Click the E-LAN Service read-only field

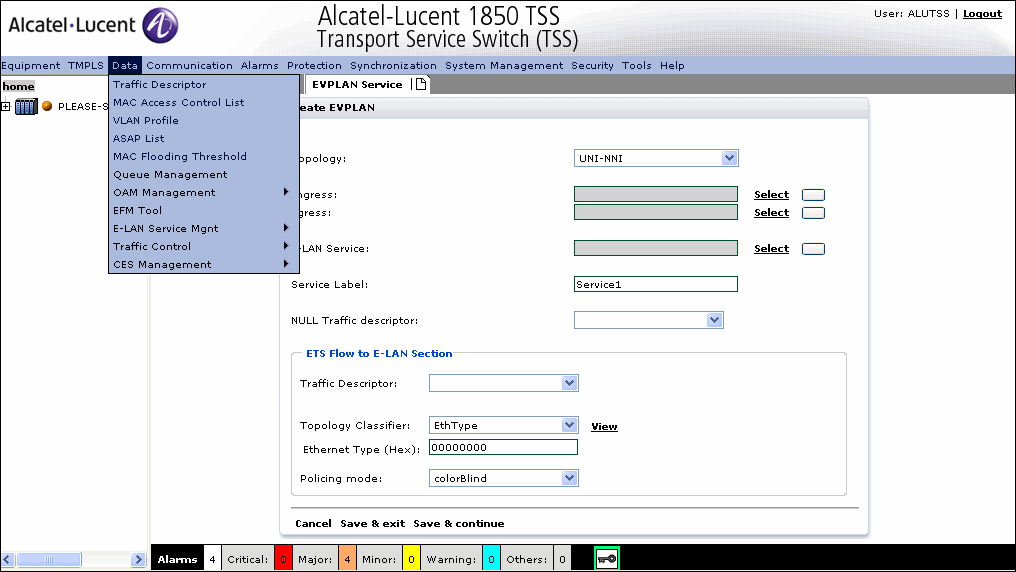(x=656, y=247)
